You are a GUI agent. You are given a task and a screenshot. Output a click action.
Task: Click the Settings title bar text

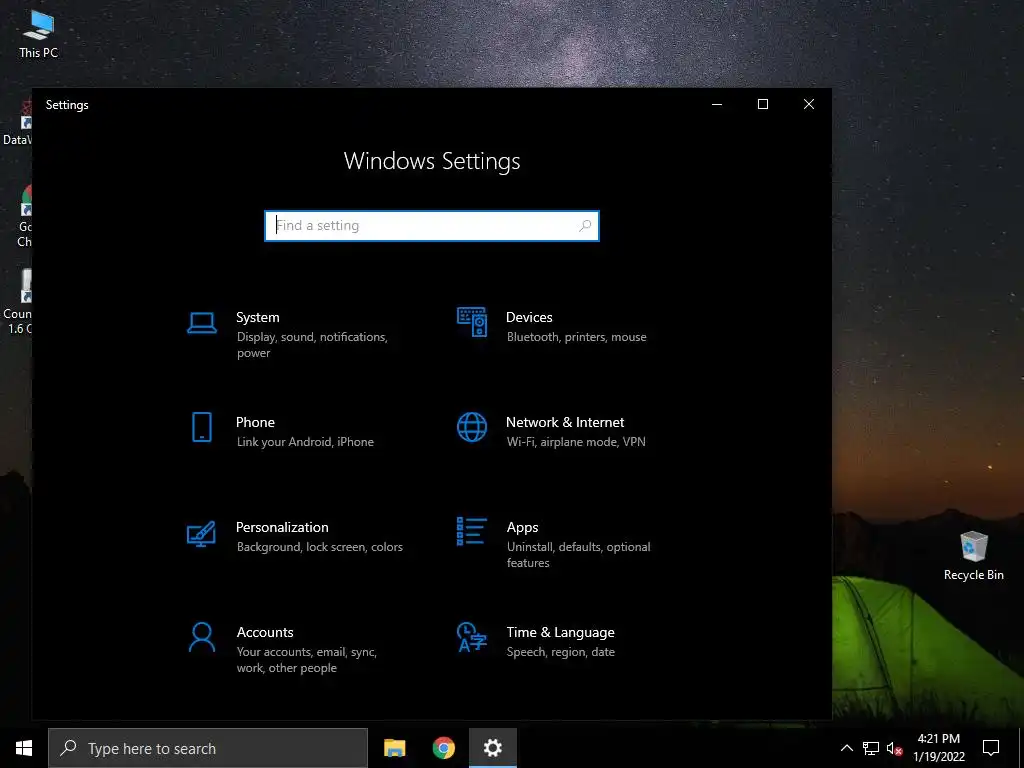click(67, 105)
